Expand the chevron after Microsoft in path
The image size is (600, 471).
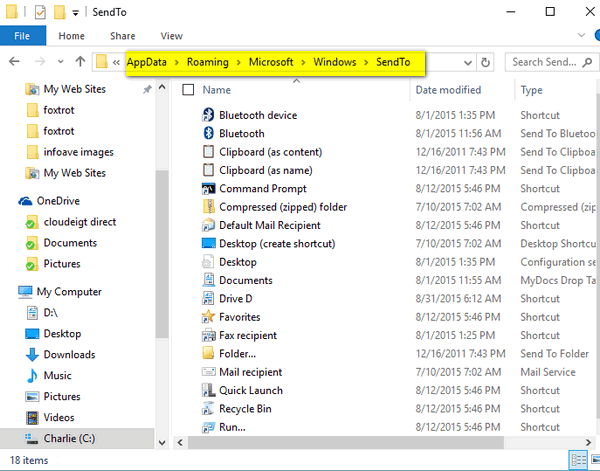point(303,62)
